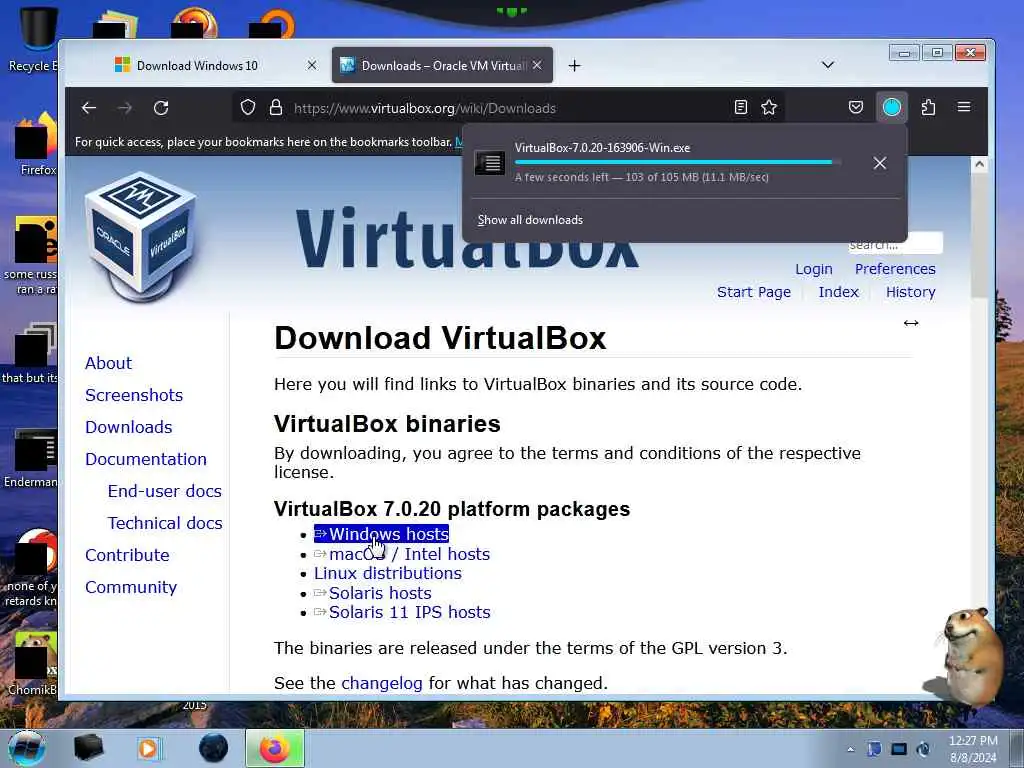The width and height of the screenshot is (1024, 768).
Task: Click the padlock site security icon
Action: point(276,107)
